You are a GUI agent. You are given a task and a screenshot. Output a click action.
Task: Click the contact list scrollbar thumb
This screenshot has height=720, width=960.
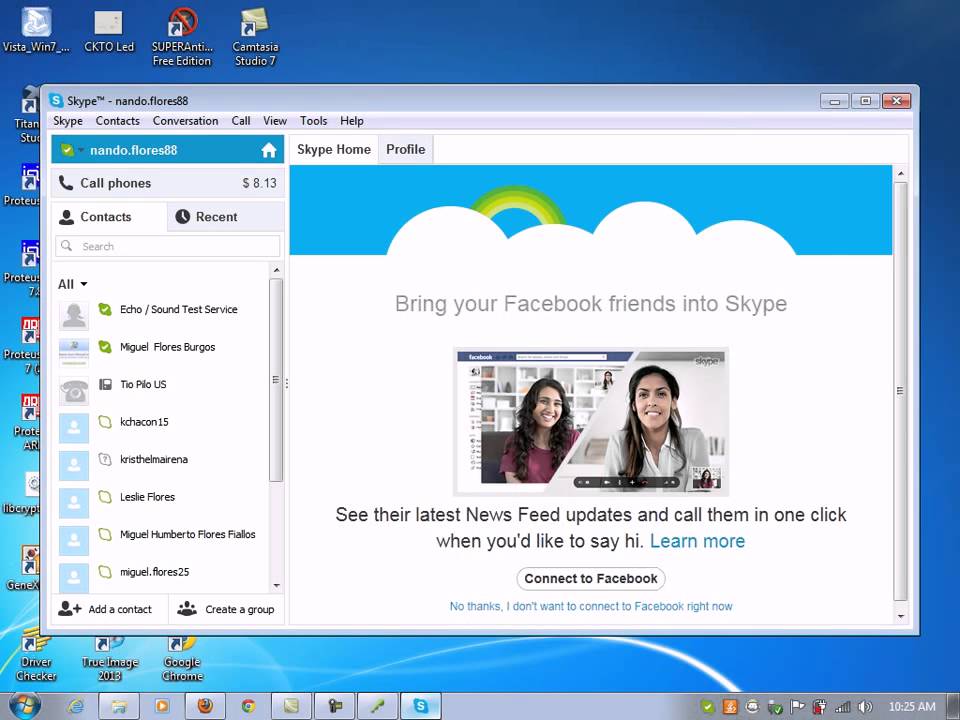pyautogui.click(x=276, y=380)
